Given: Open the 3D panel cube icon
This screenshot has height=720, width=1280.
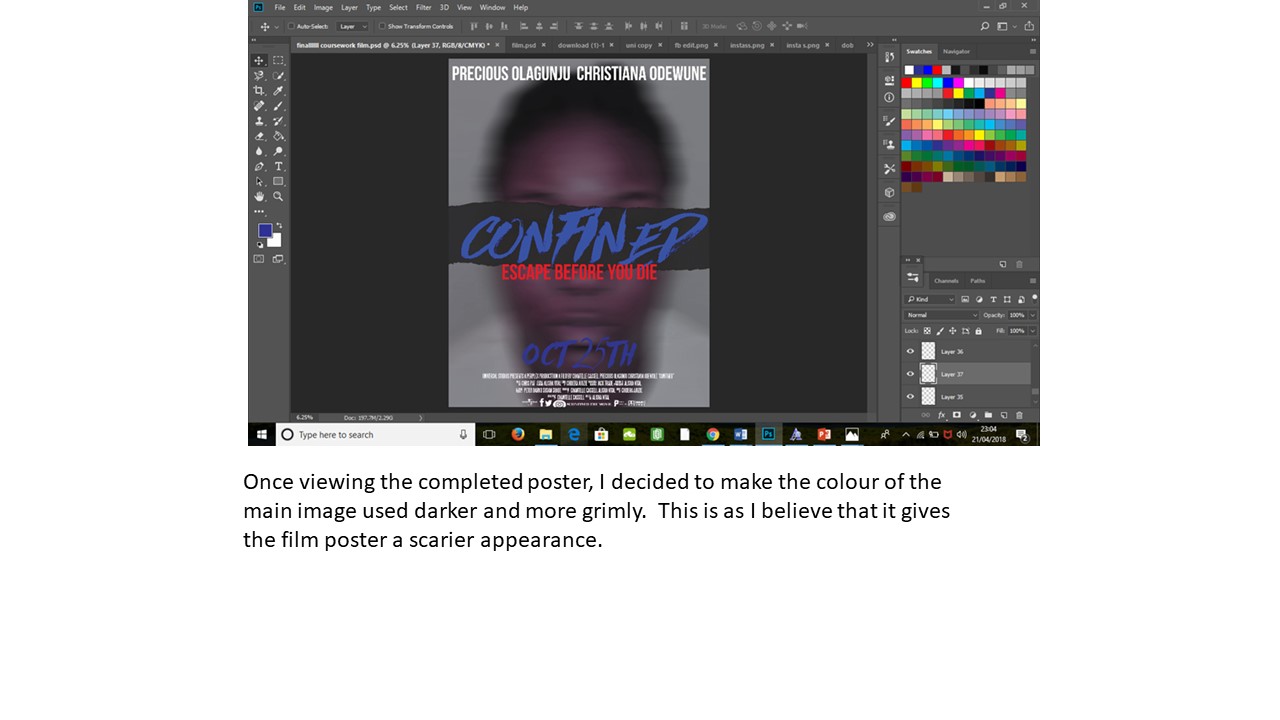Looking at the screenshot, I should (889, 192).
